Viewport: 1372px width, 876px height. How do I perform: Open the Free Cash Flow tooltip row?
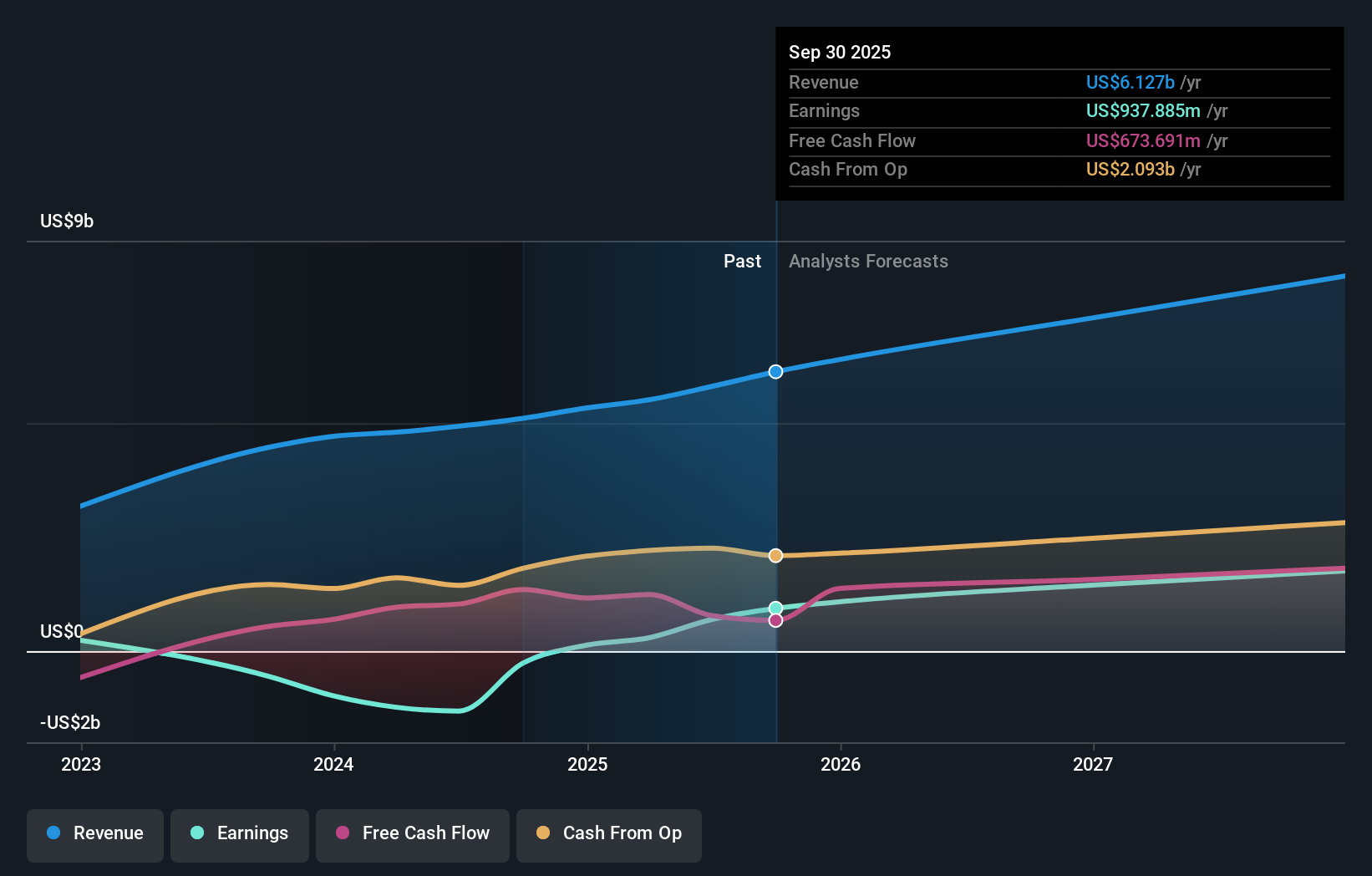851,140
